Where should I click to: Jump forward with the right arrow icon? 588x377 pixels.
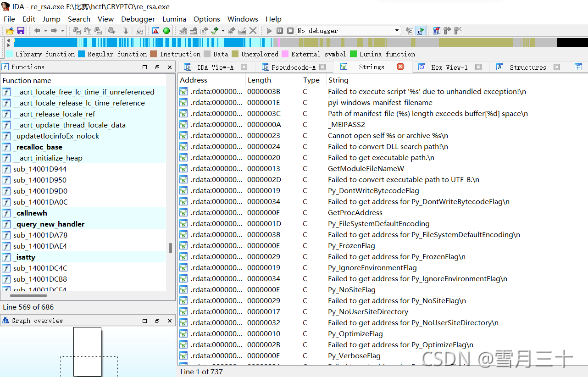click(x=54, y=31)
